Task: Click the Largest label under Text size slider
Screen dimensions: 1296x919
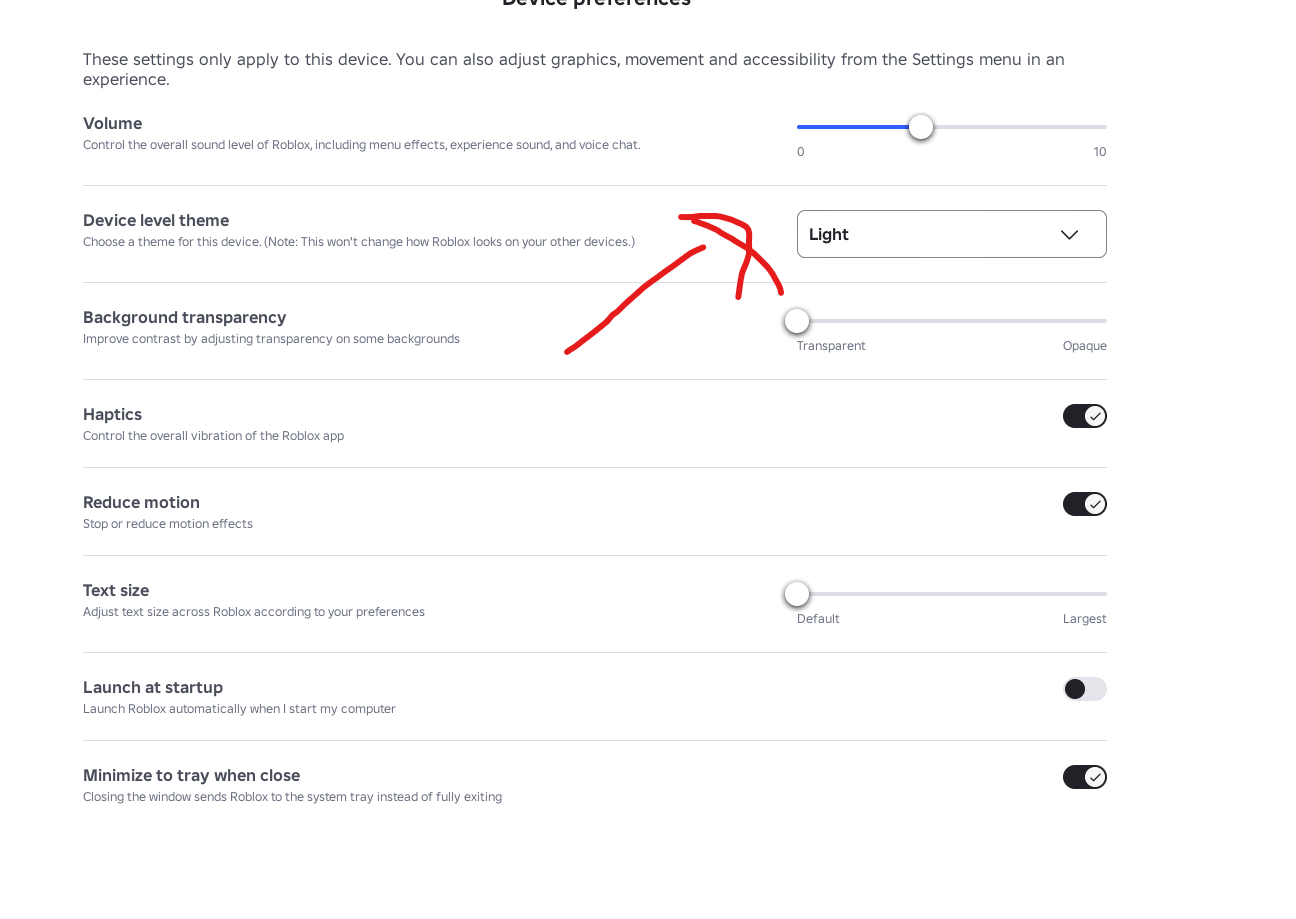Action: coord(1084,619)
